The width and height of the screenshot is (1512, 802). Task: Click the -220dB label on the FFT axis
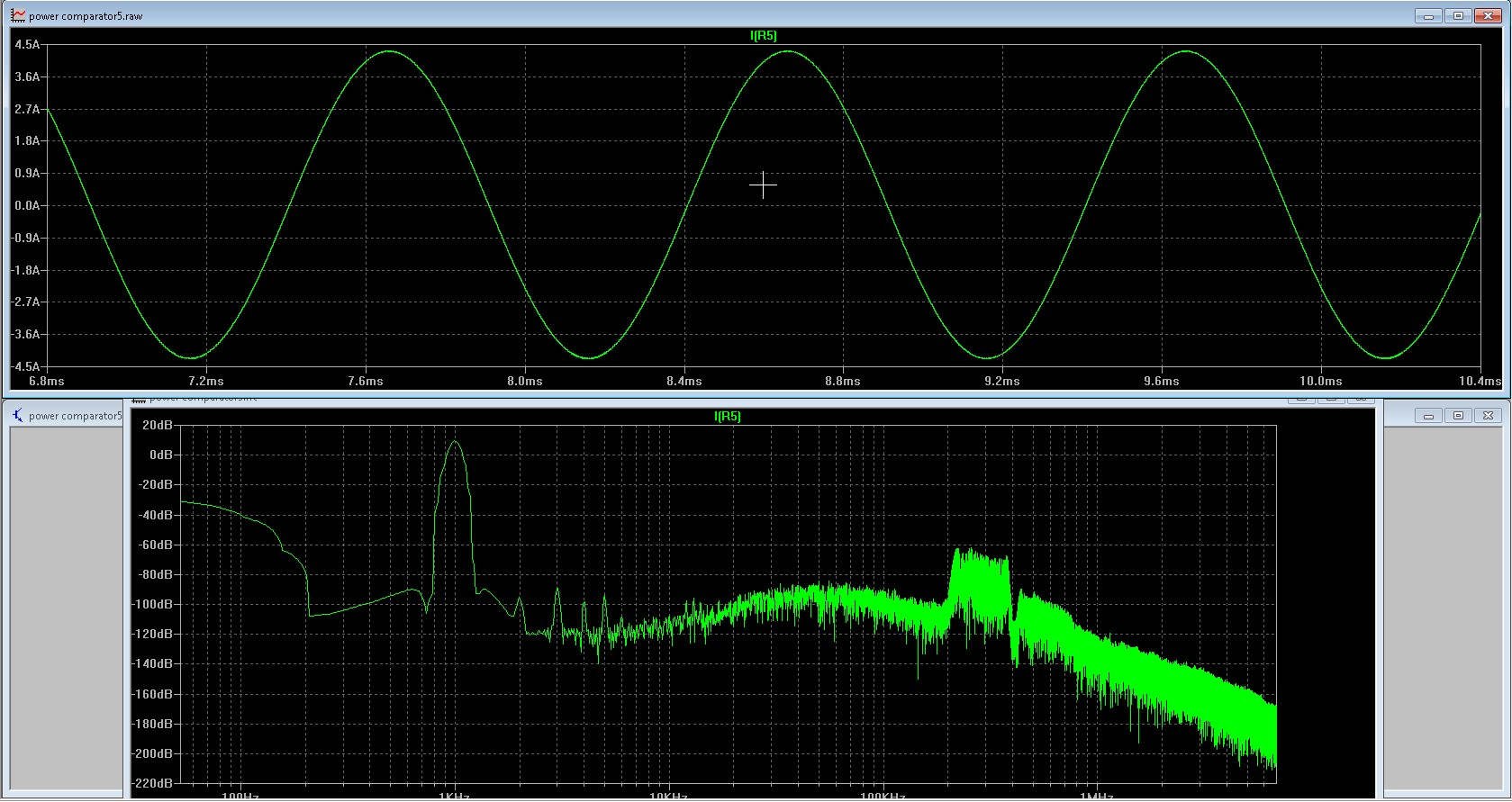153,783
